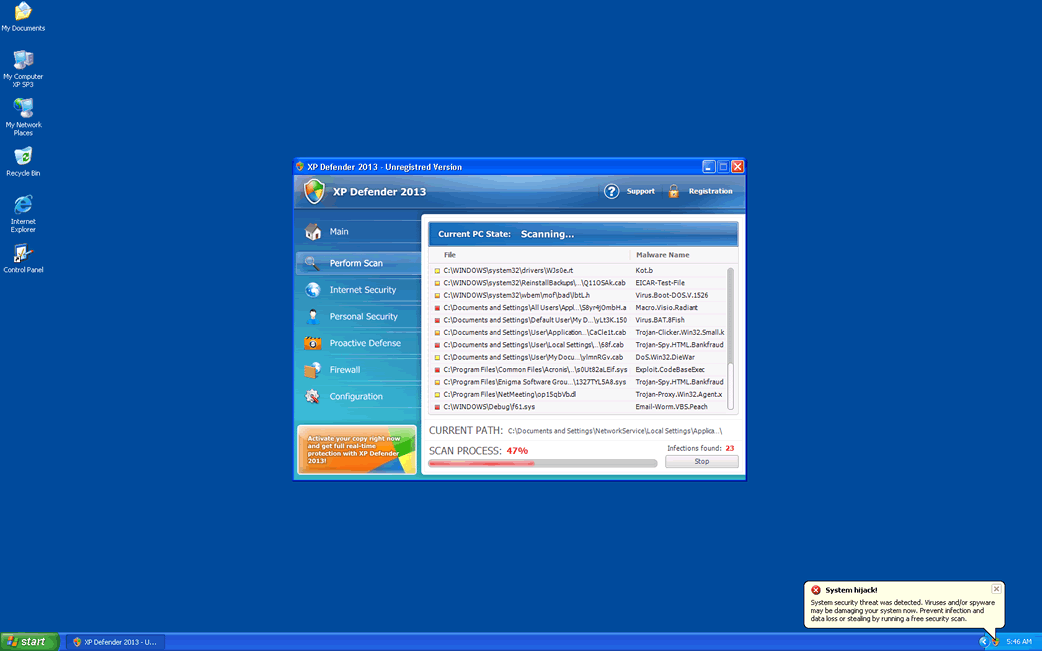This screenshot has height=651, width=1042.
Task: Click the Support question mark icon
Action: (612, 191)
